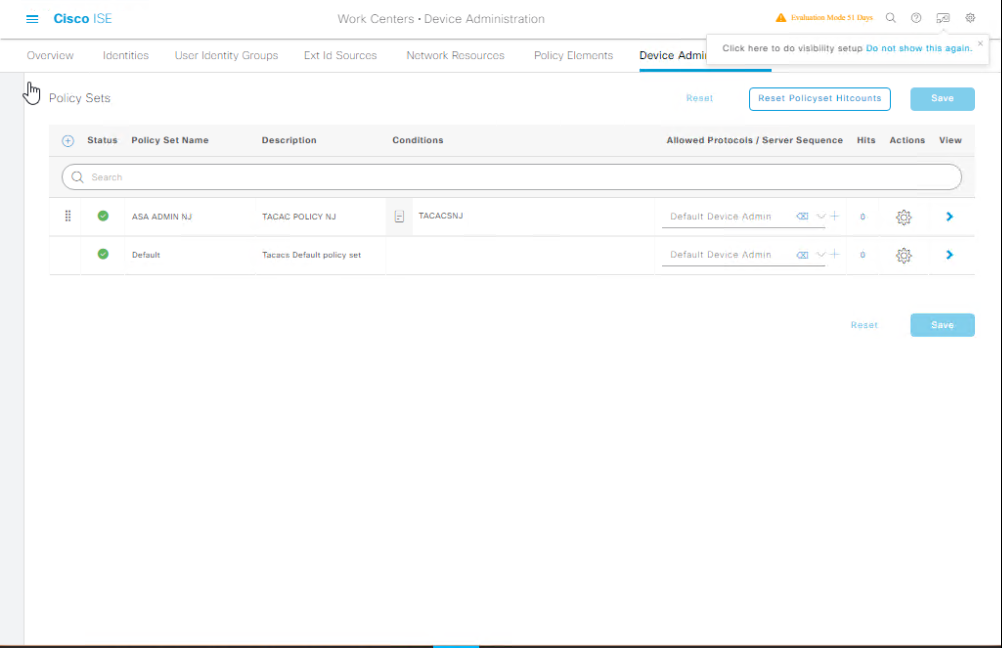Open the help question mark icon
Viewport: 1002px width, 648px height.
tap(916, 18)
